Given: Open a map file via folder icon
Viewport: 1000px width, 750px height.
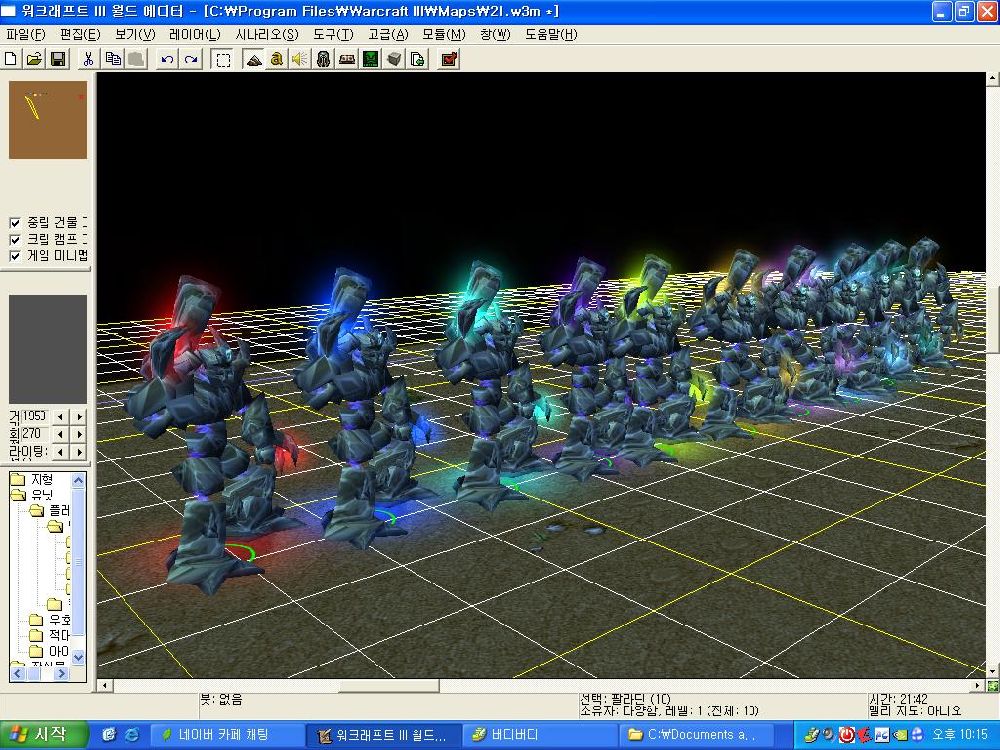Looking at the screenshot, I should point(34,59).
